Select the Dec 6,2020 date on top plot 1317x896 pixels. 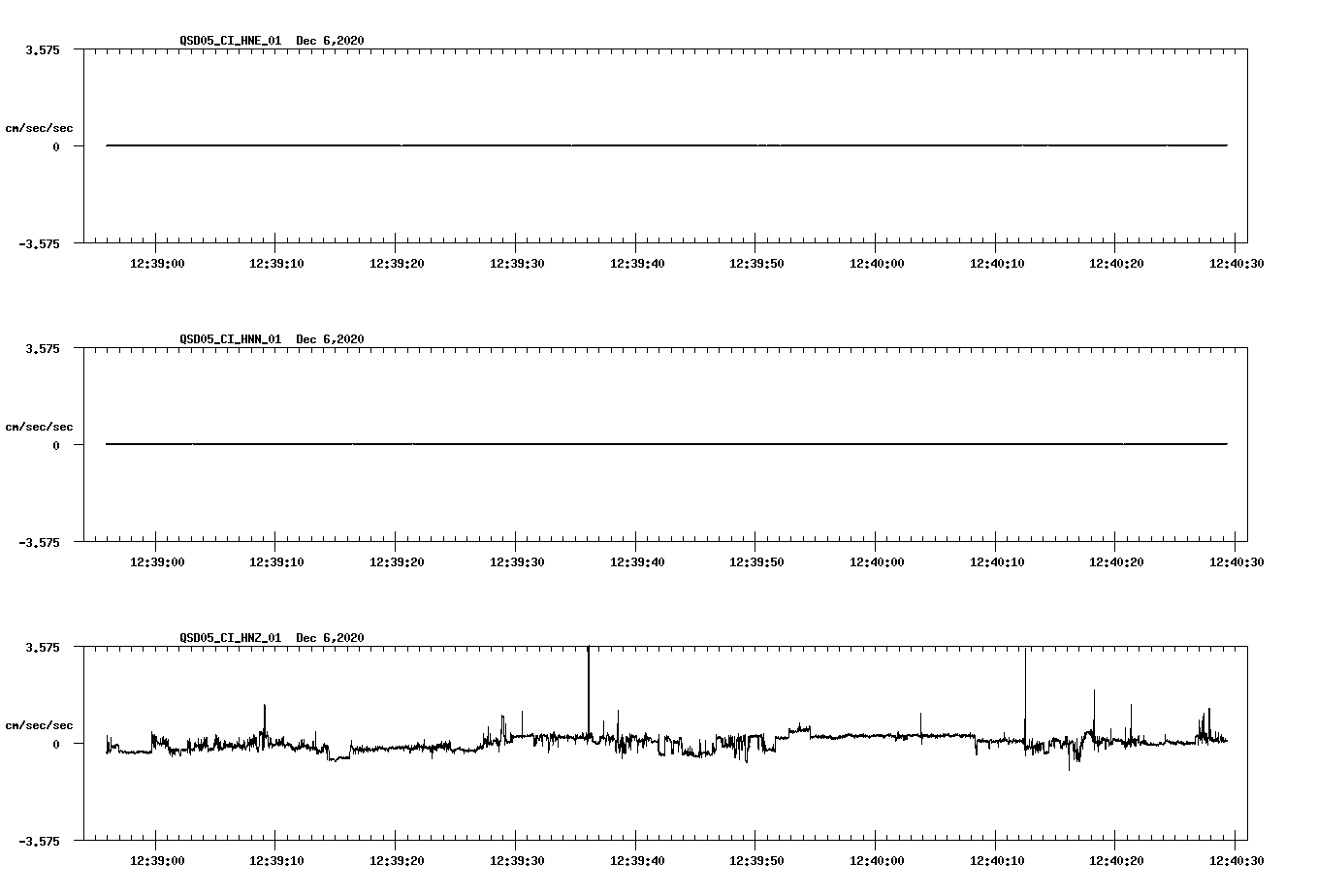(330, 42)
